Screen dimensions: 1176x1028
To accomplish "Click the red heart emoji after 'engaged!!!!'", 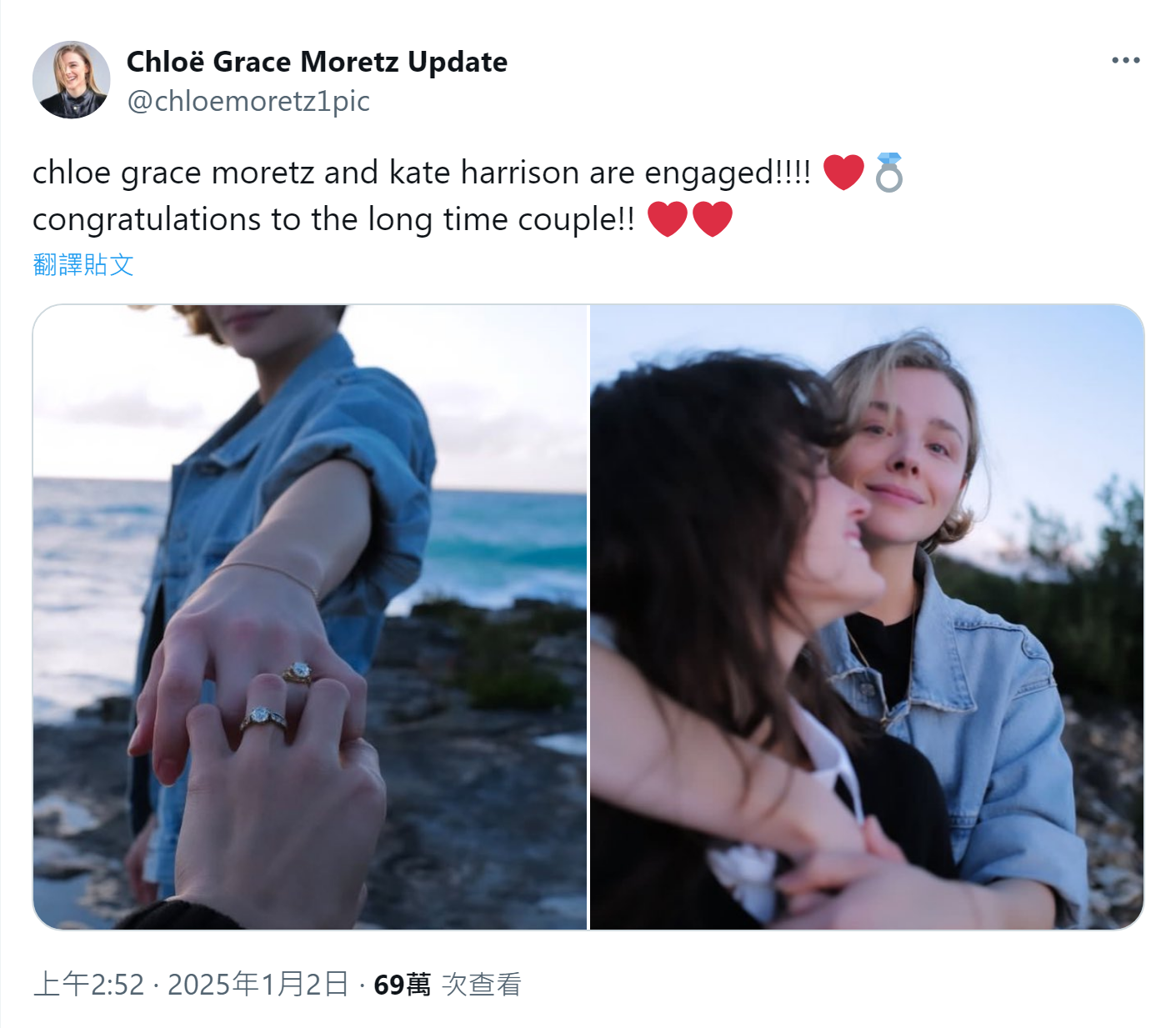I will click(x=843, y=173).
